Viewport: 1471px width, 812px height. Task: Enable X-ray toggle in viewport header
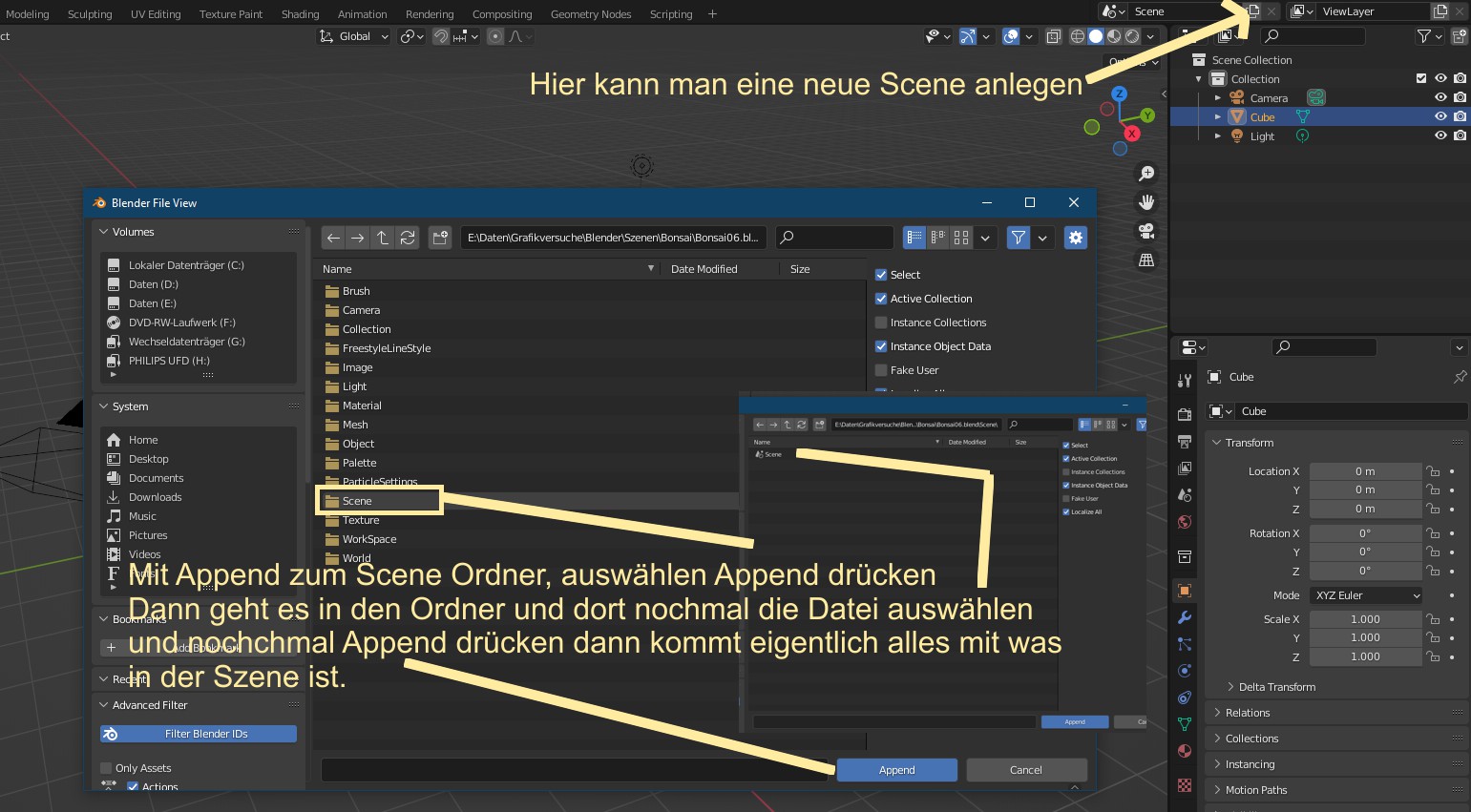tap(1053, 36)
